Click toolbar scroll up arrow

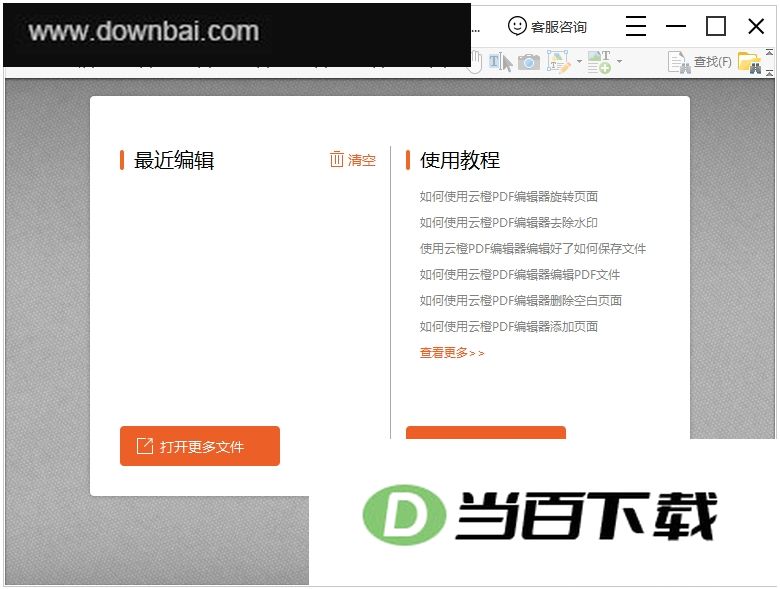click(x=769, y=52)
